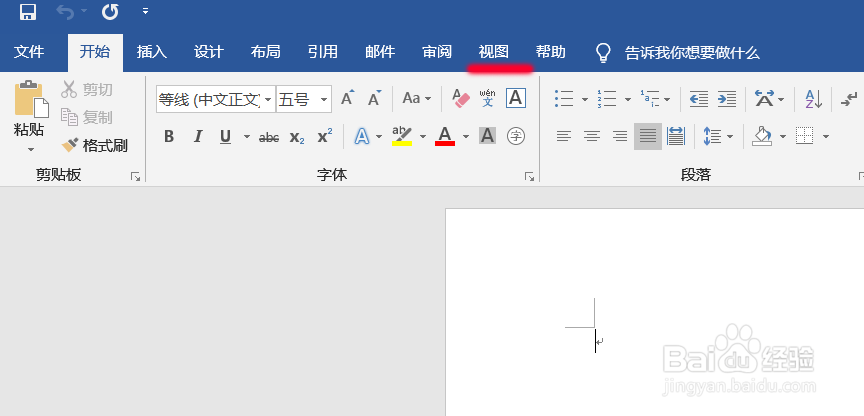Click the line spacing icon
864x416 pixels.
712,136
